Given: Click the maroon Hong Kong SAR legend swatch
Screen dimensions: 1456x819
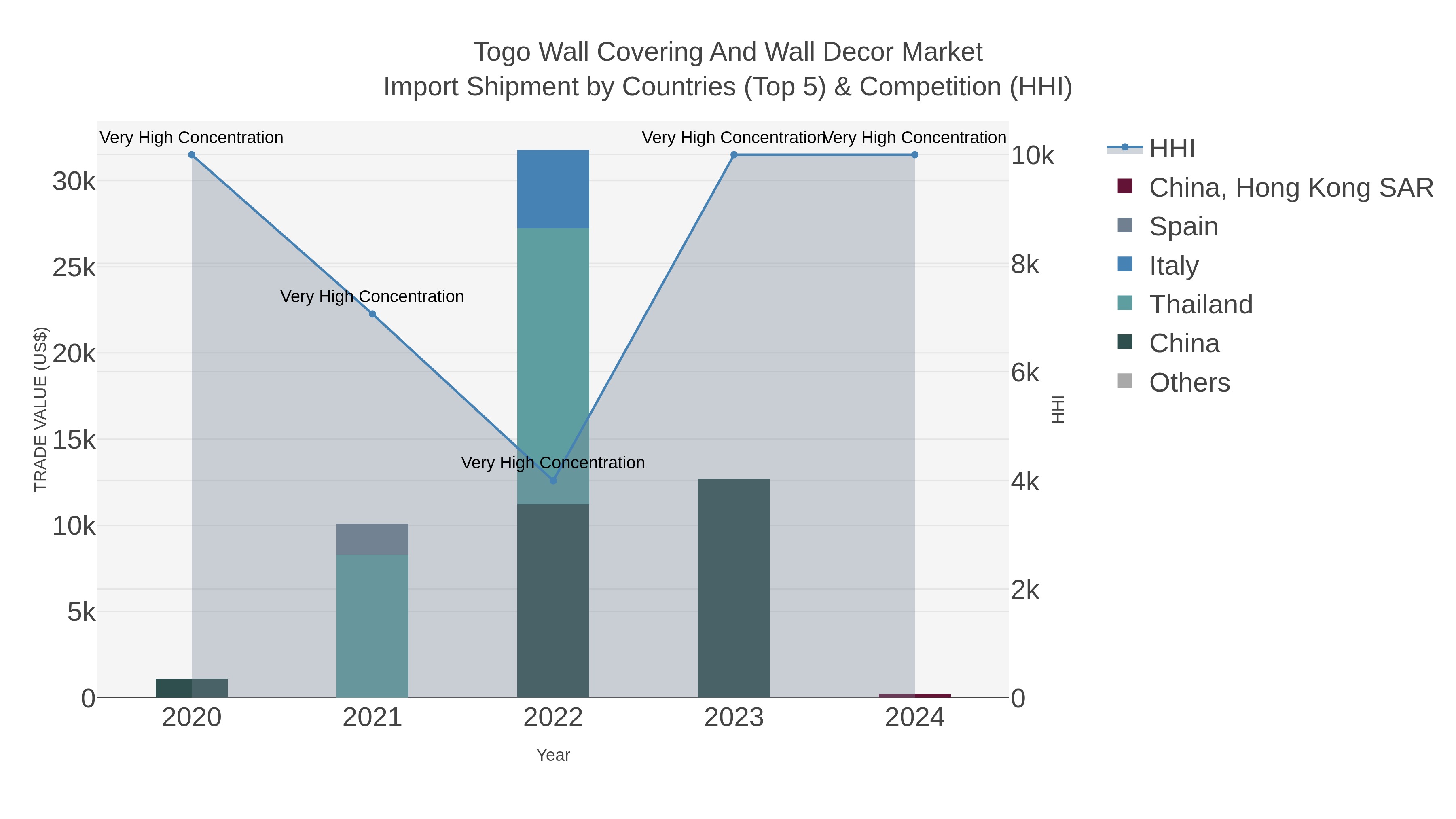Looking at the screenshot, I should click(1125, 186).
